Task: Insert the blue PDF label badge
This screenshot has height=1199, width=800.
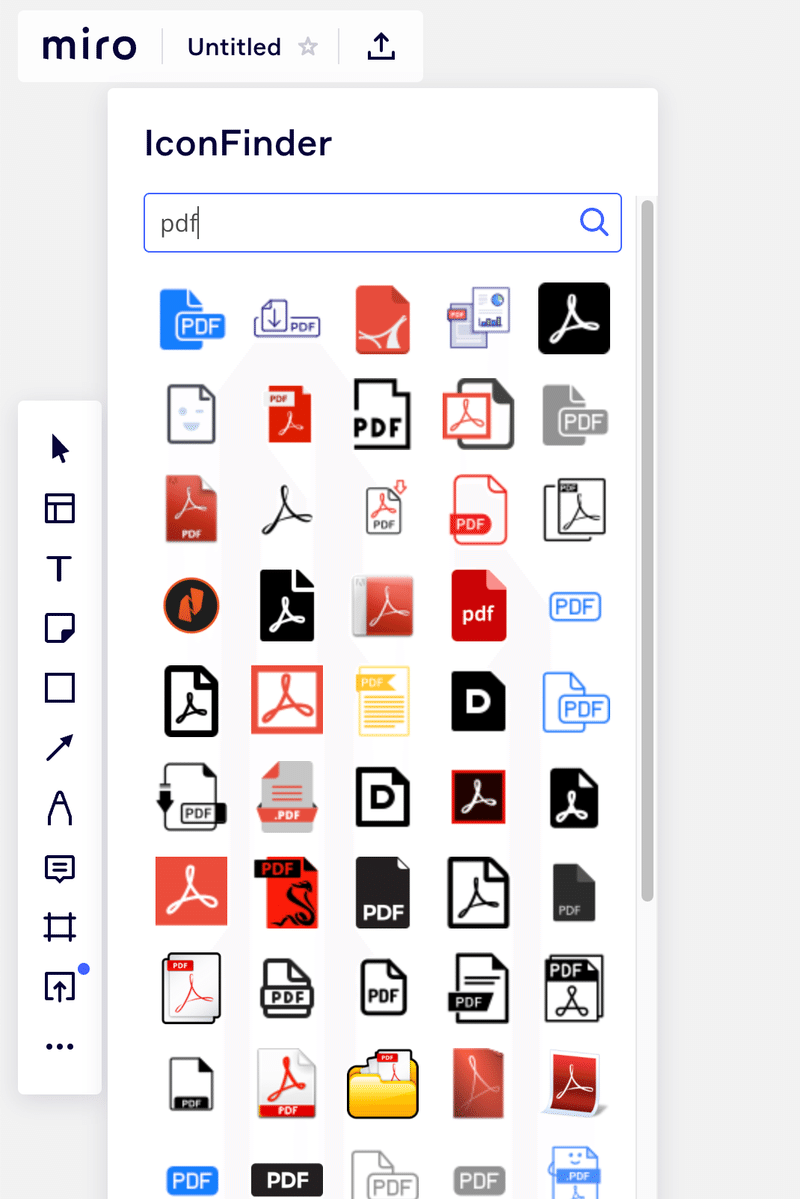Action: pos(191,1181)
